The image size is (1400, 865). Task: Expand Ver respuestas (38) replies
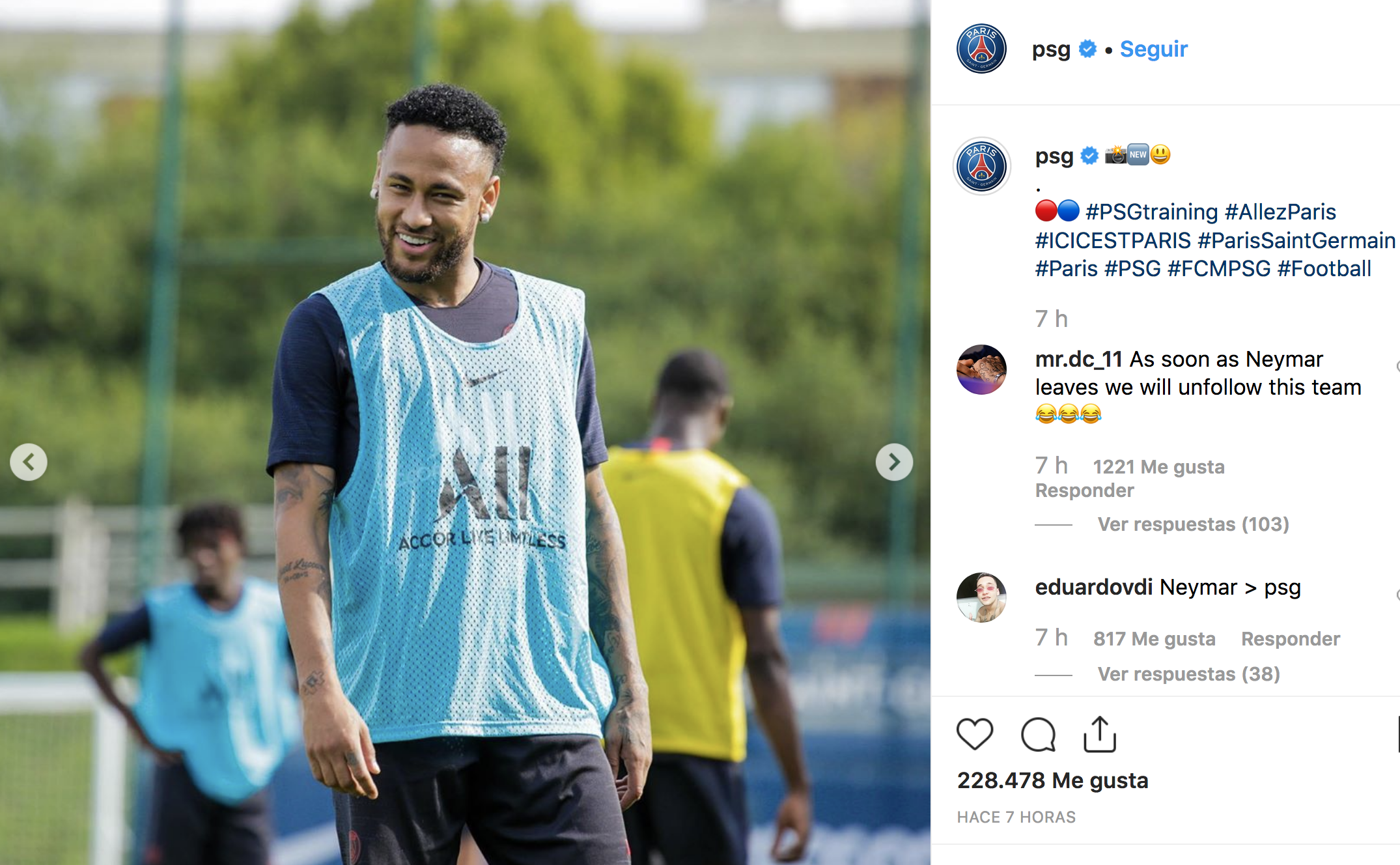1189,674
